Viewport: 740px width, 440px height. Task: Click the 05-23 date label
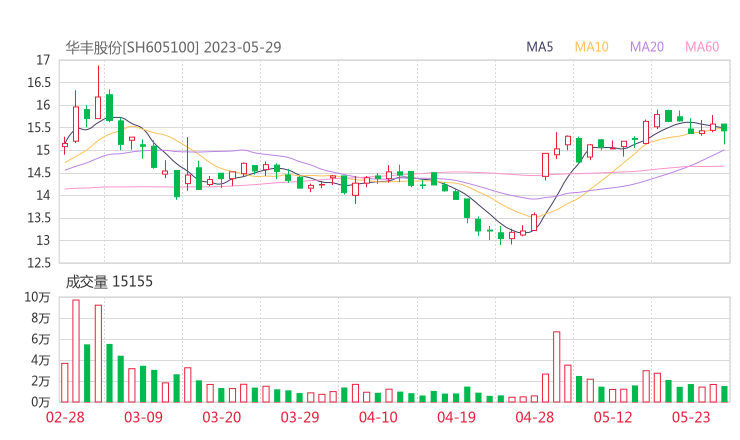tap(691, 417)
